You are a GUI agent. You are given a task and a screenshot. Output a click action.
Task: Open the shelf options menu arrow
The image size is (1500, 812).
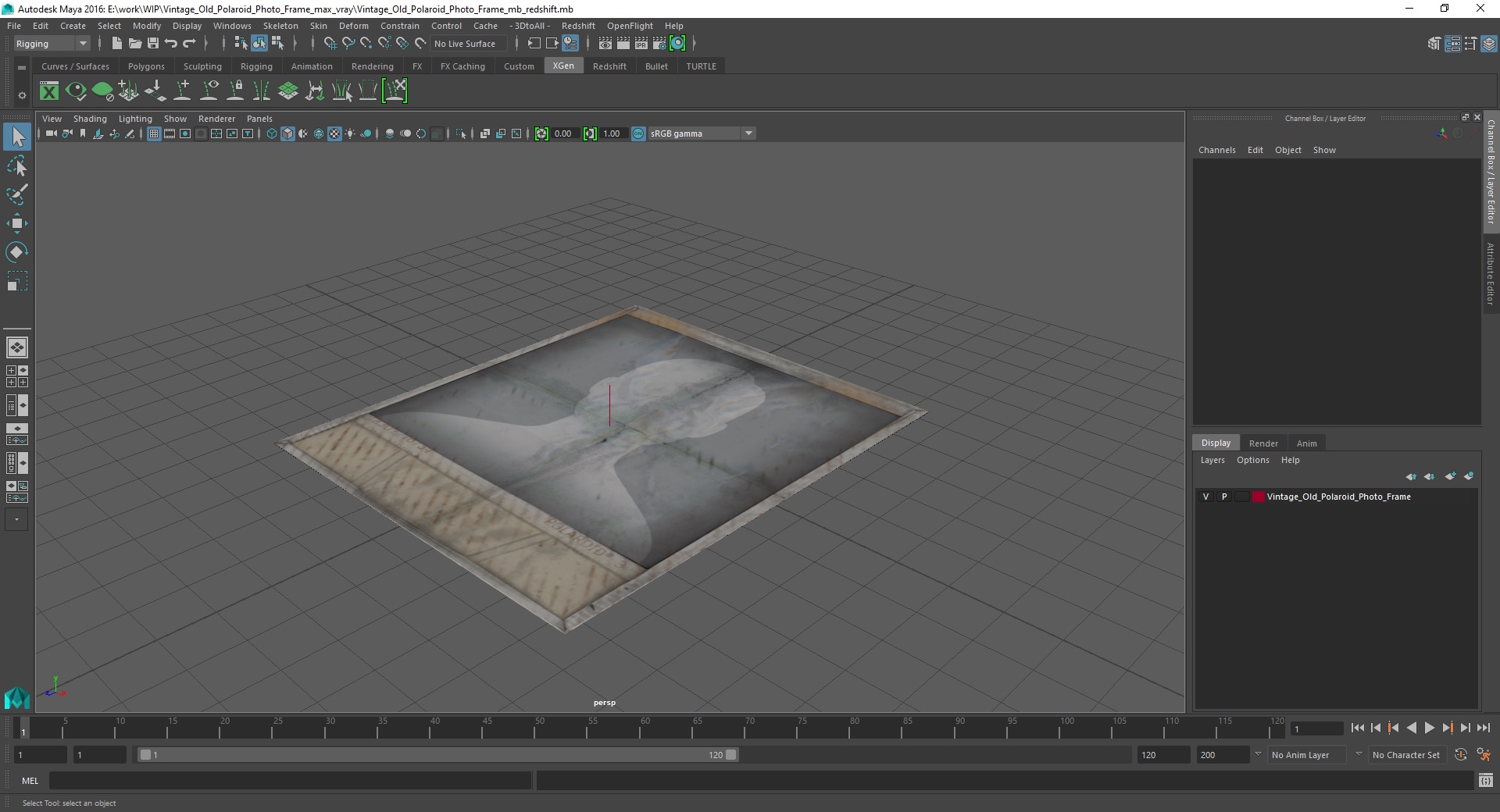[x=22, y=68]
